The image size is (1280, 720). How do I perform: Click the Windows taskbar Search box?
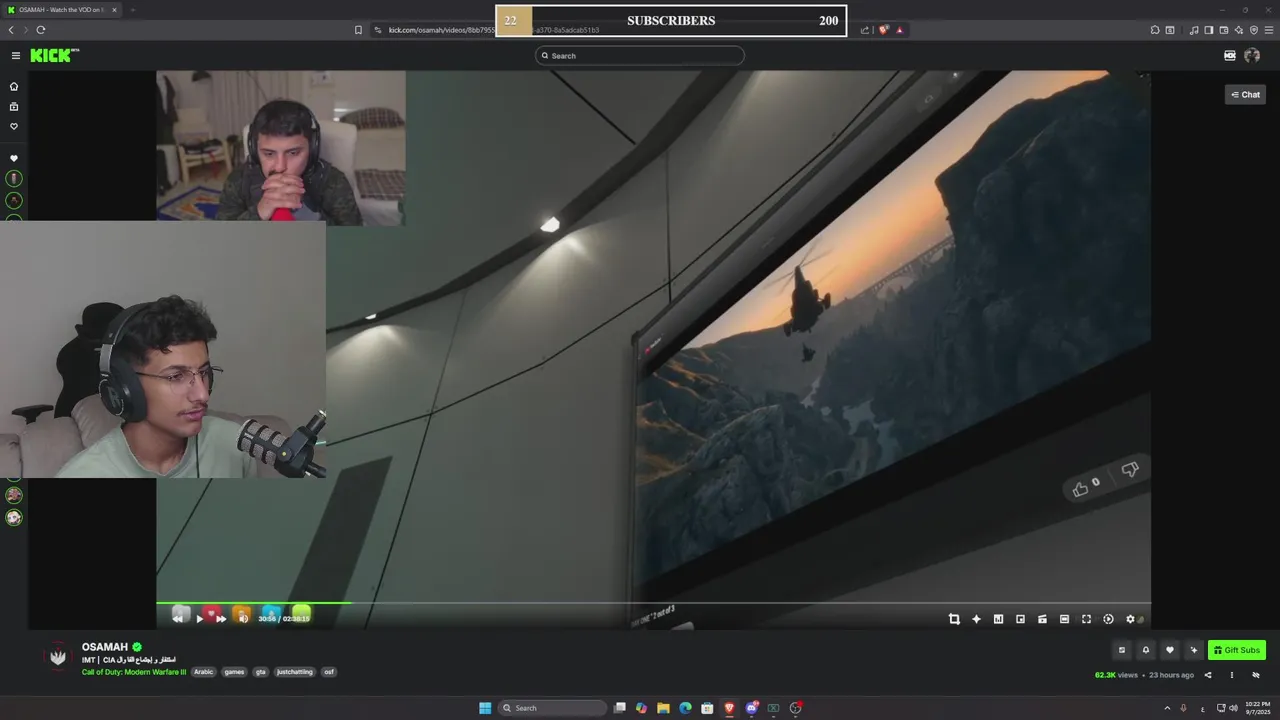click(552, 708)
